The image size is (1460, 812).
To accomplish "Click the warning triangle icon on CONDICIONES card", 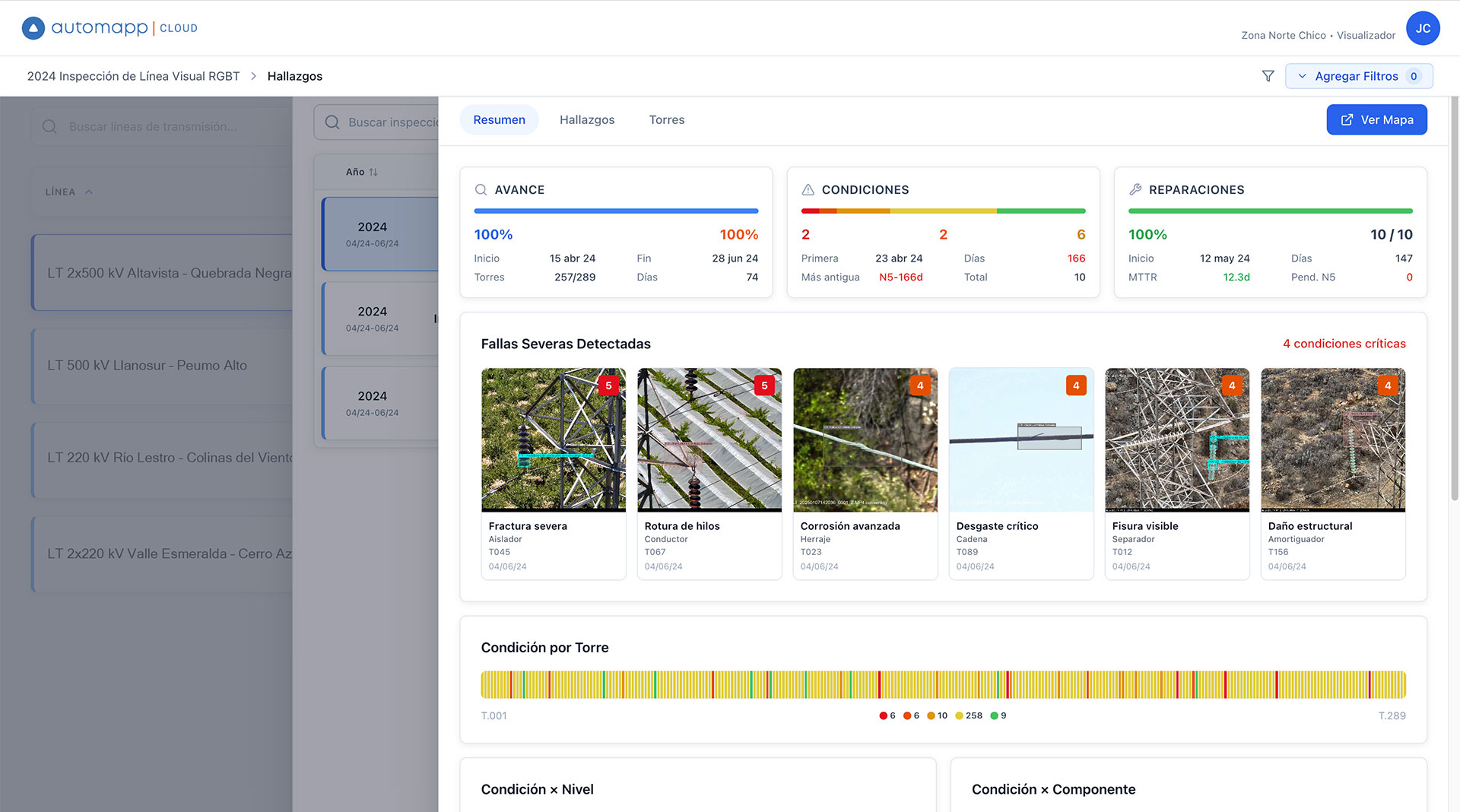I will (808, 189).
